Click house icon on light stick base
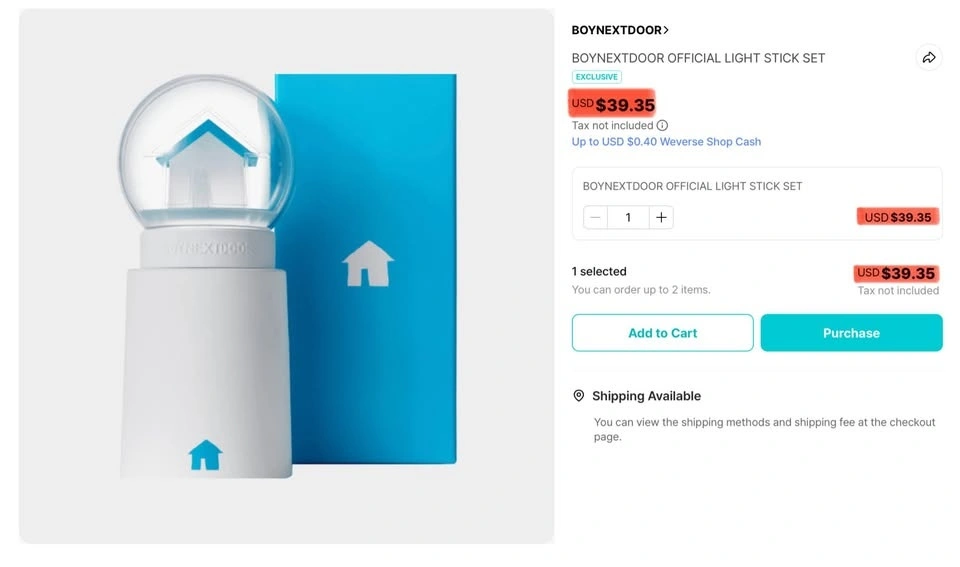 pos(205,454)
